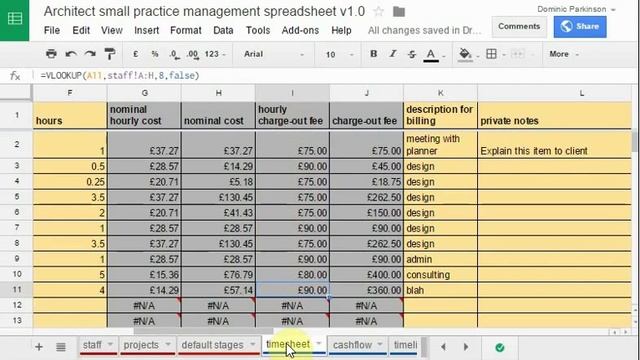Click the horizontal scrollbar thumb
This screenshot has width=640, height=360.
[203, 331]
